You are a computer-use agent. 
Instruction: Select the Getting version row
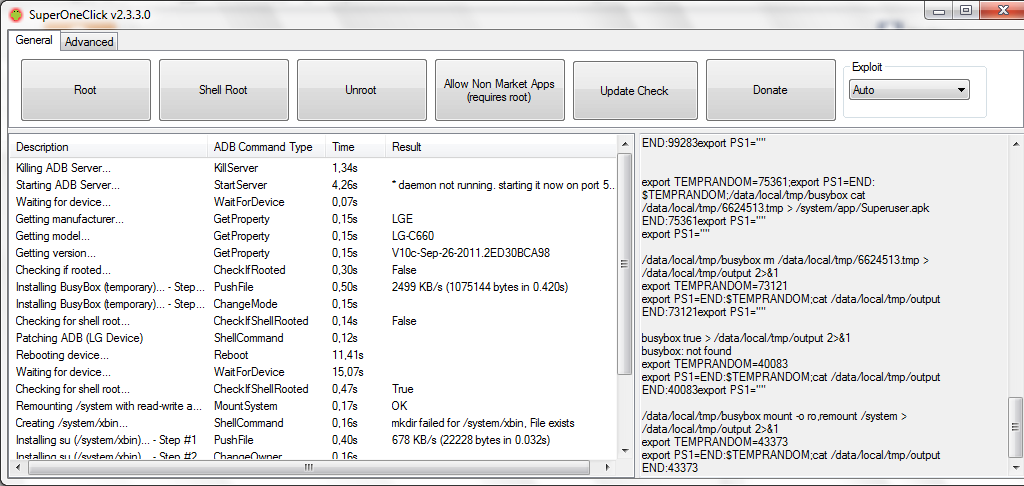tap(313, 253)
